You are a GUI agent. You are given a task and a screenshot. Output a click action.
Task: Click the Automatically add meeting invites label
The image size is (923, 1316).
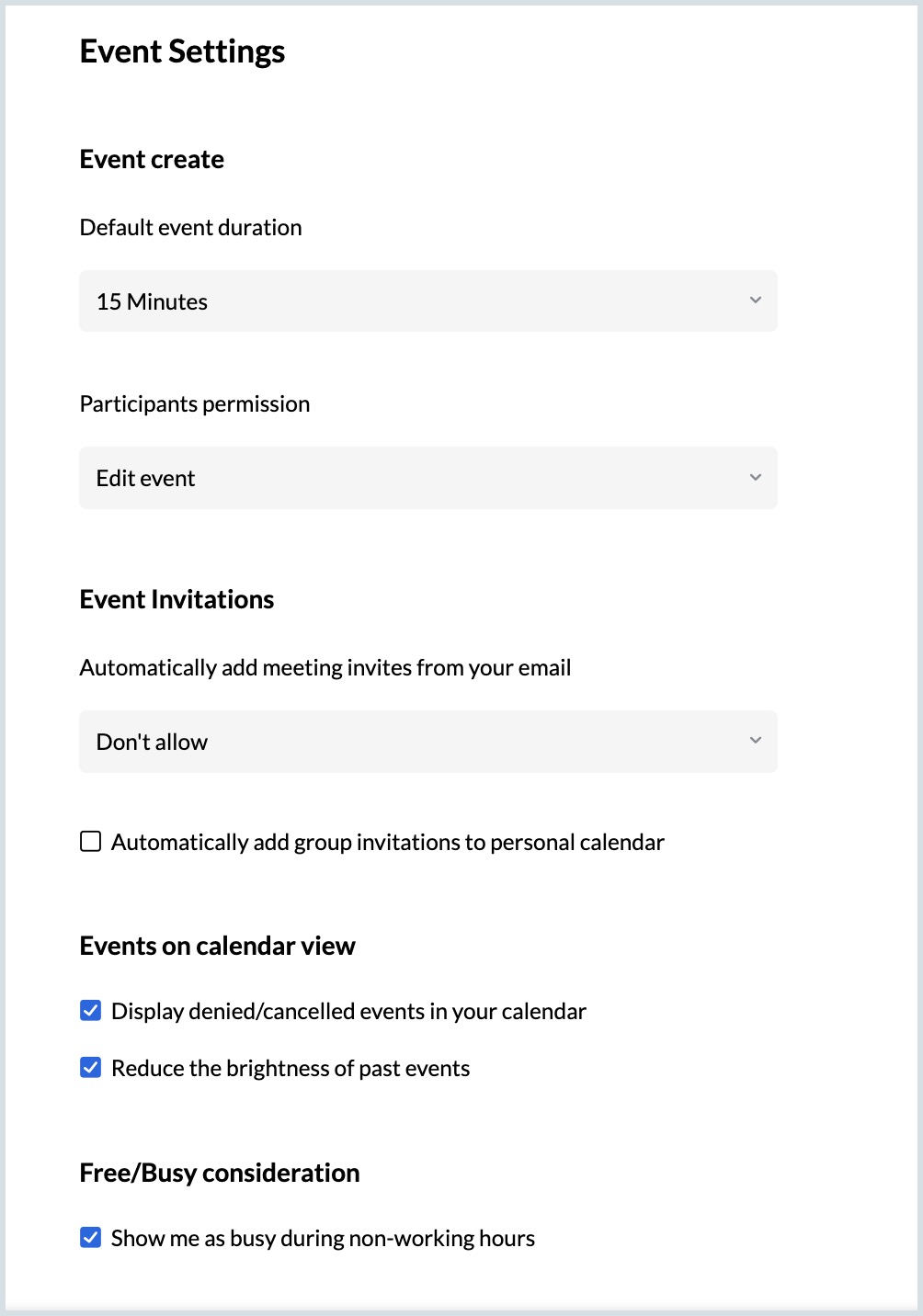coord(325,667)
